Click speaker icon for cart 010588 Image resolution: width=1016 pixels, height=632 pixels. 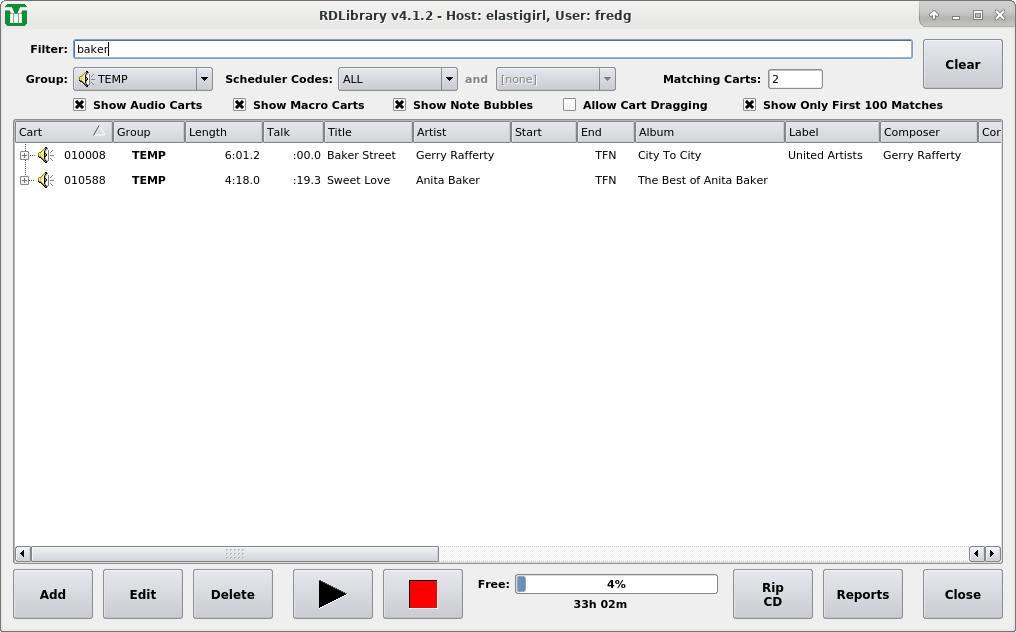click(x=45, y=180)
